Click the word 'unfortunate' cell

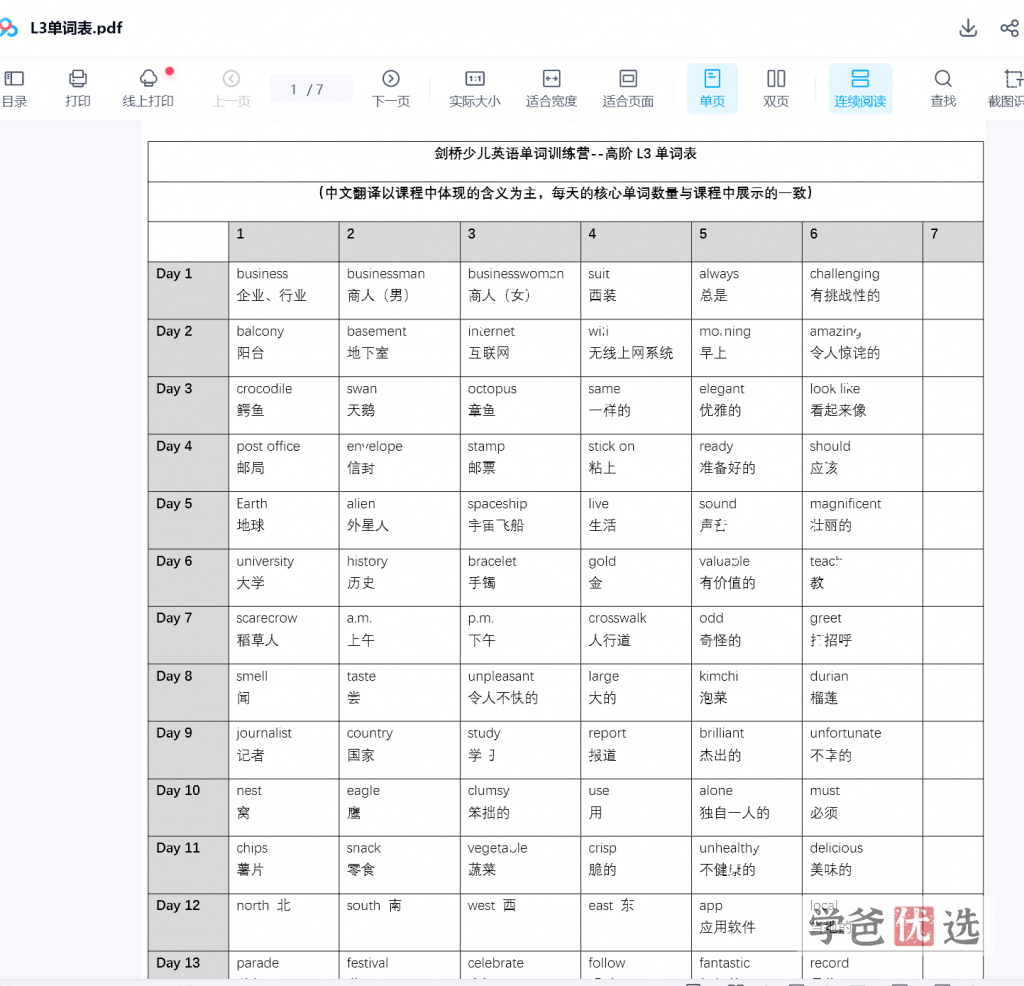pyautogui.click(x=862, y=750)
